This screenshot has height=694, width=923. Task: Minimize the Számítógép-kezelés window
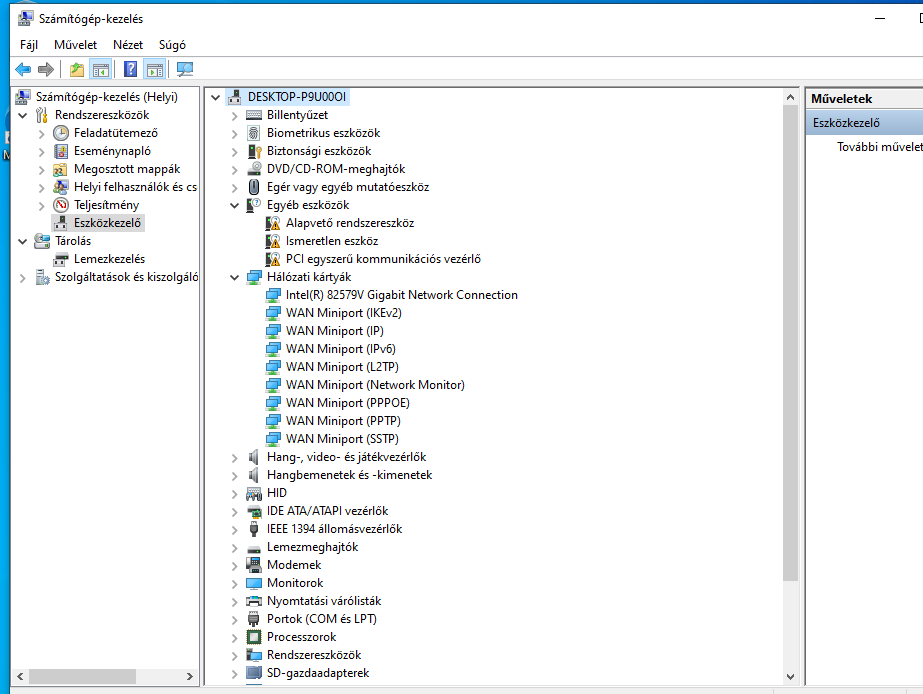click(880, 18)
